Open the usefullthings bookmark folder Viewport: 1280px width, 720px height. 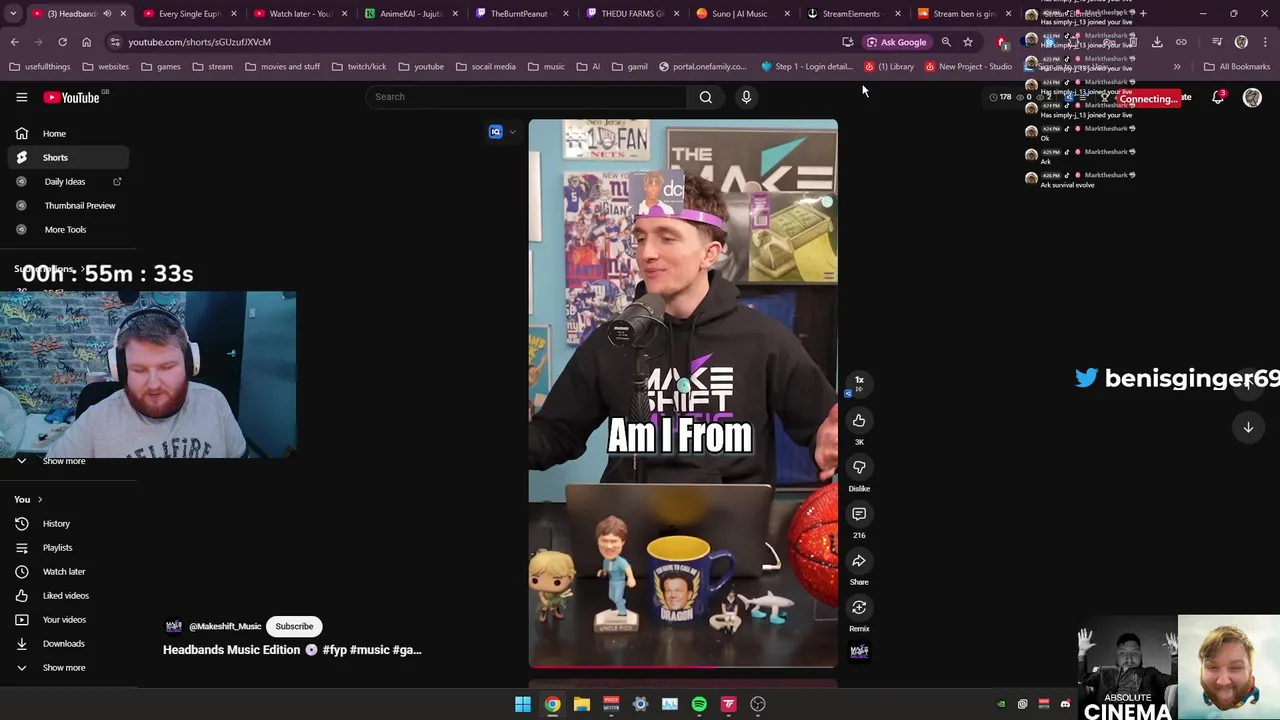click(39, 67)
